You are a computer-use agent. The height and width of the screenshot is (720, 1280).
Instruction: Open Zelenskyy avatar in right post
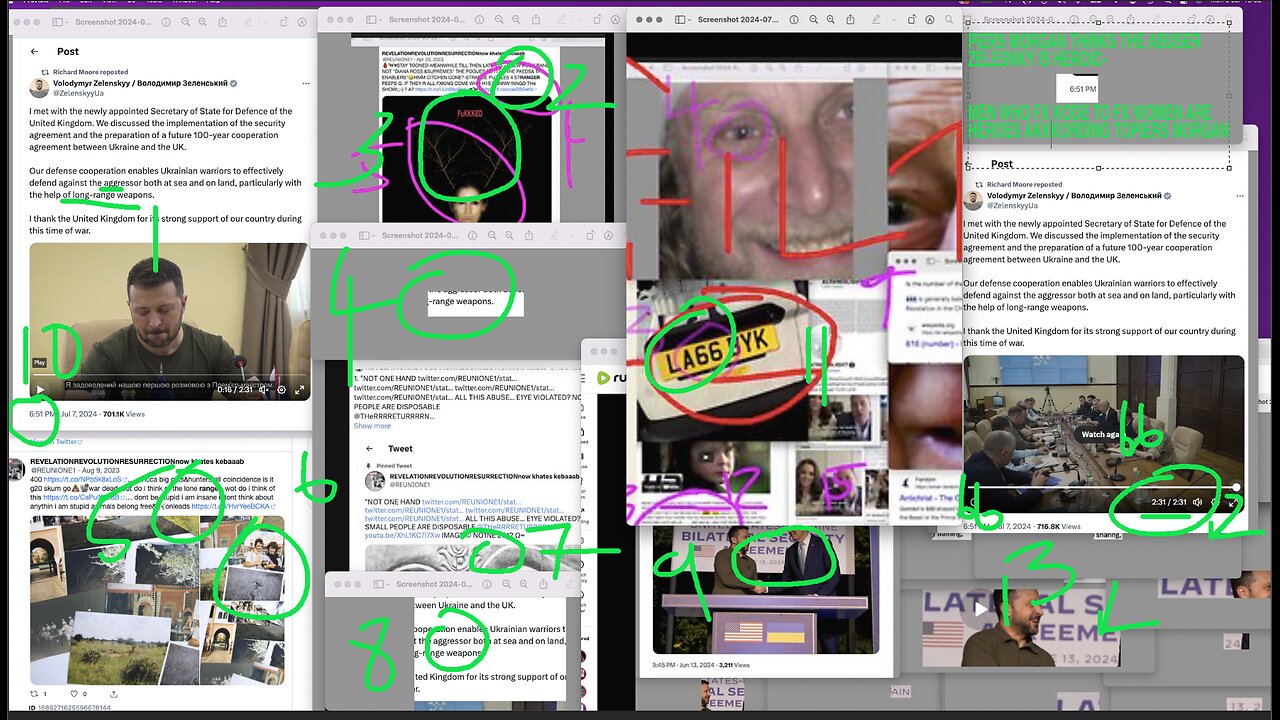(975, 200)
